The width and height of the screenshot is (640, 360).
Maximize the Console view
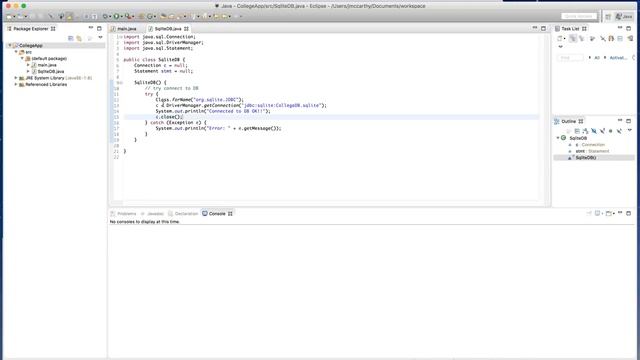[x=629, y=213]
